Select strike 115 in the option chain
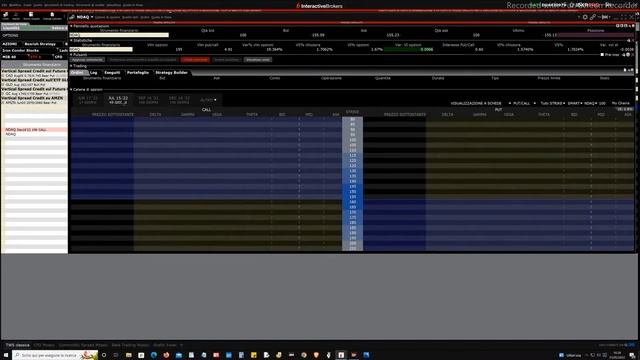The height and width of the screenshot is (360, 640). point(353,156)
